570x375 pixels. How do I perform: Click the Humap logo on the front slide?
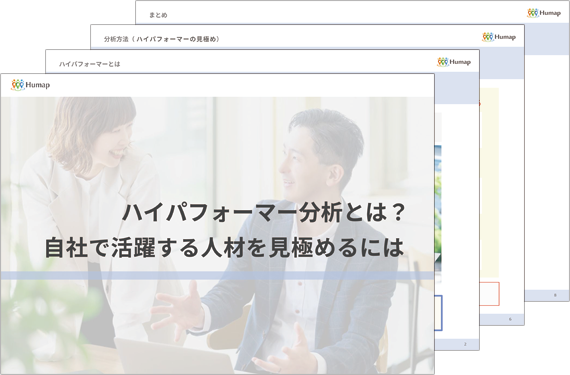point(31,85)
